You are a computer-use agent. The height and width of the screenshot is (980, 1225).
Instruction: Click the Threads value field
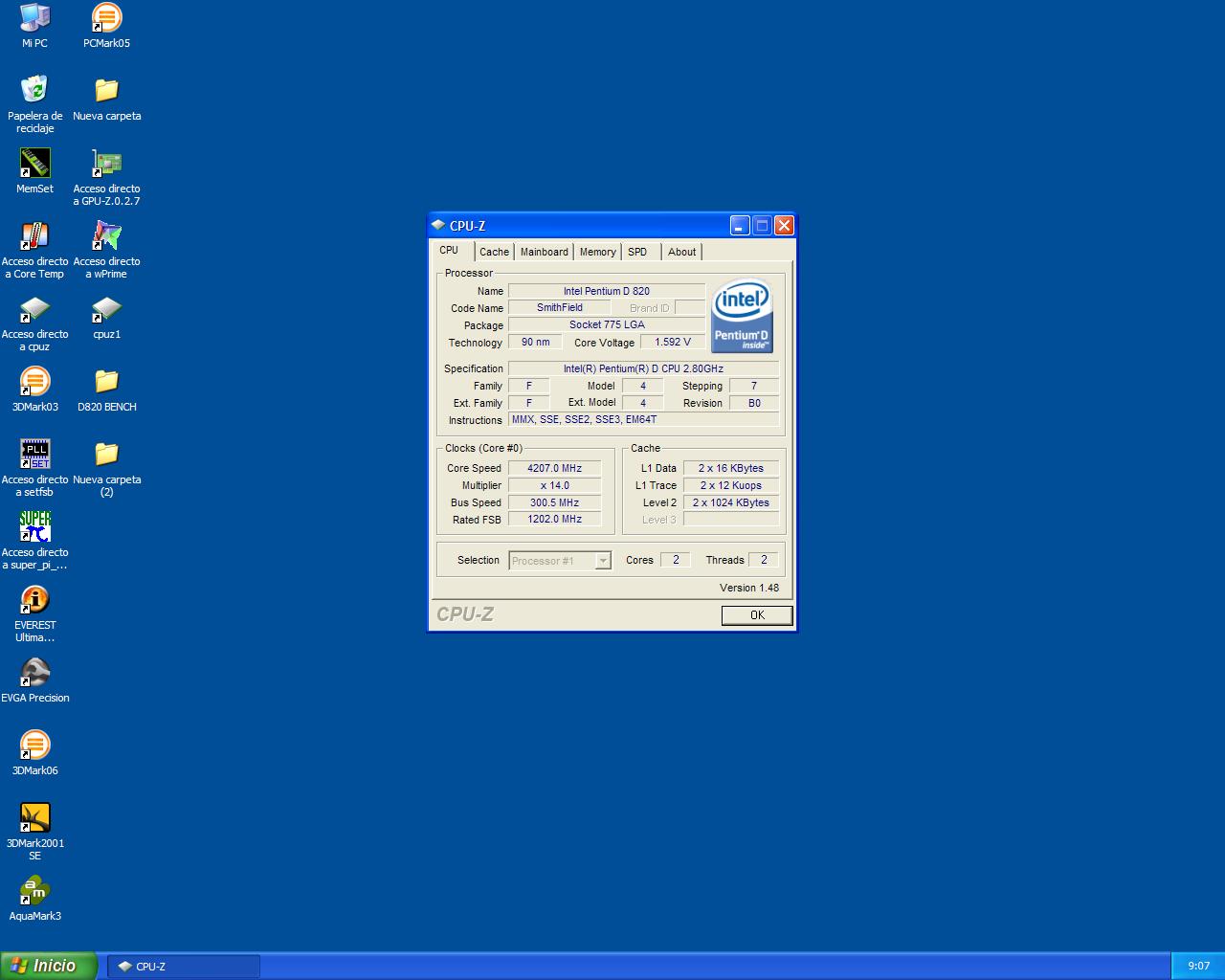[x=763, y=560]
